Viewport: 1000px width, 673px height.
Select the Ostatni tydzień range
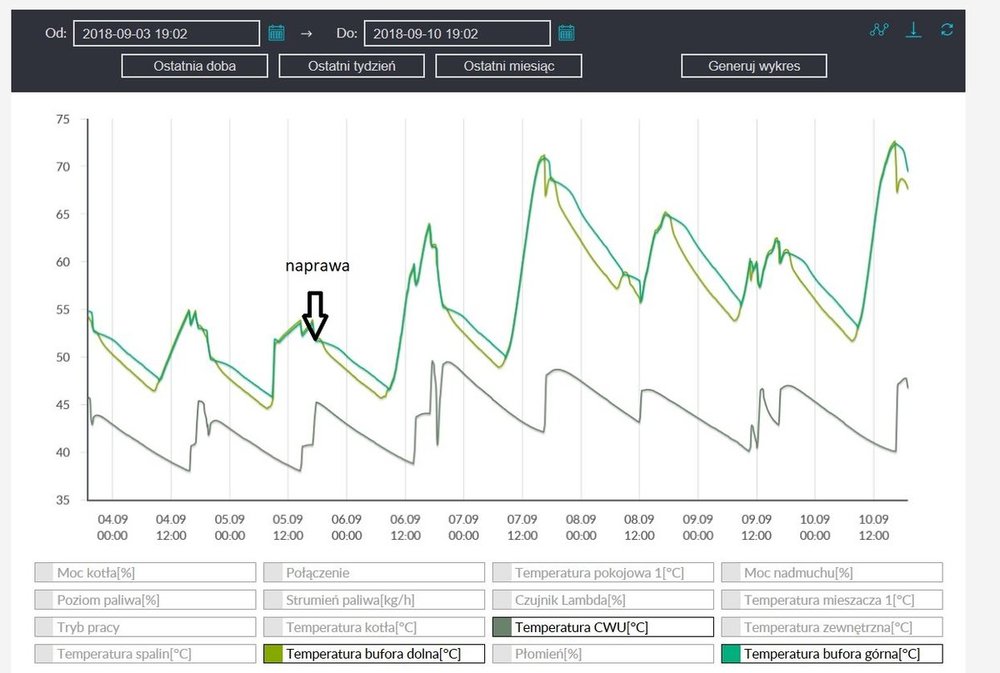(x=351, y=66)
